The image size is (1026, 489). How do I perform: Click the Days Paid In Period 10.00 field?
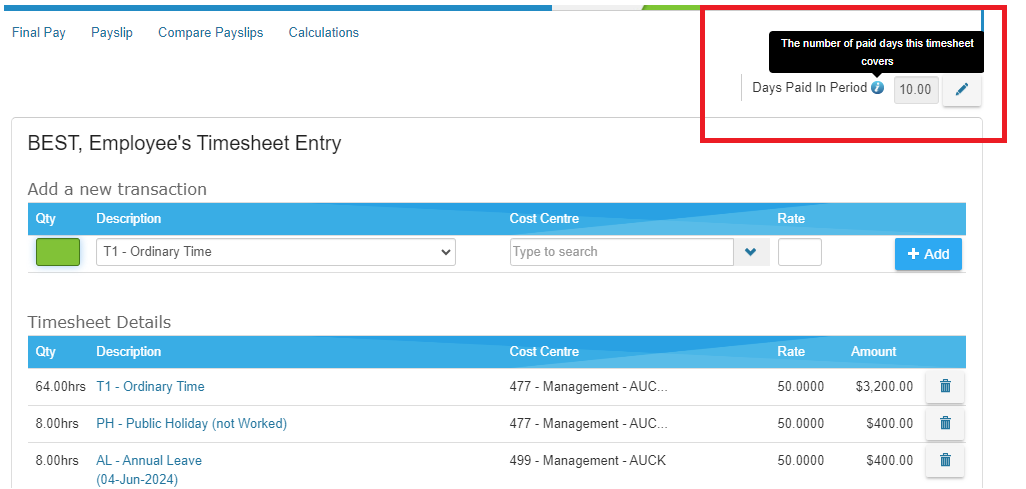pyautogui.click(x=916, y=90)
